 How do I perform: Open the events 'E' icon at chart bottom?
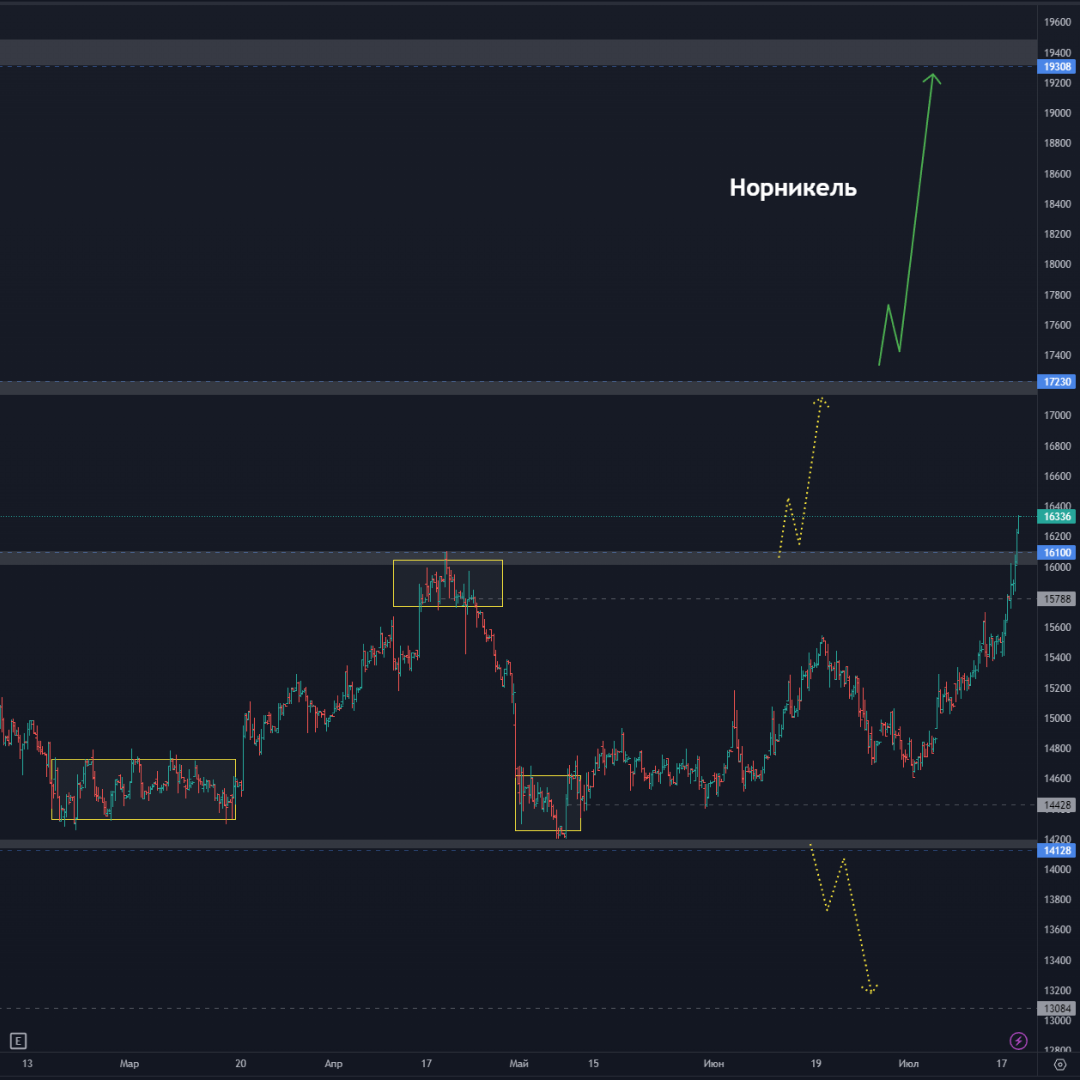tap(18, 1041)
